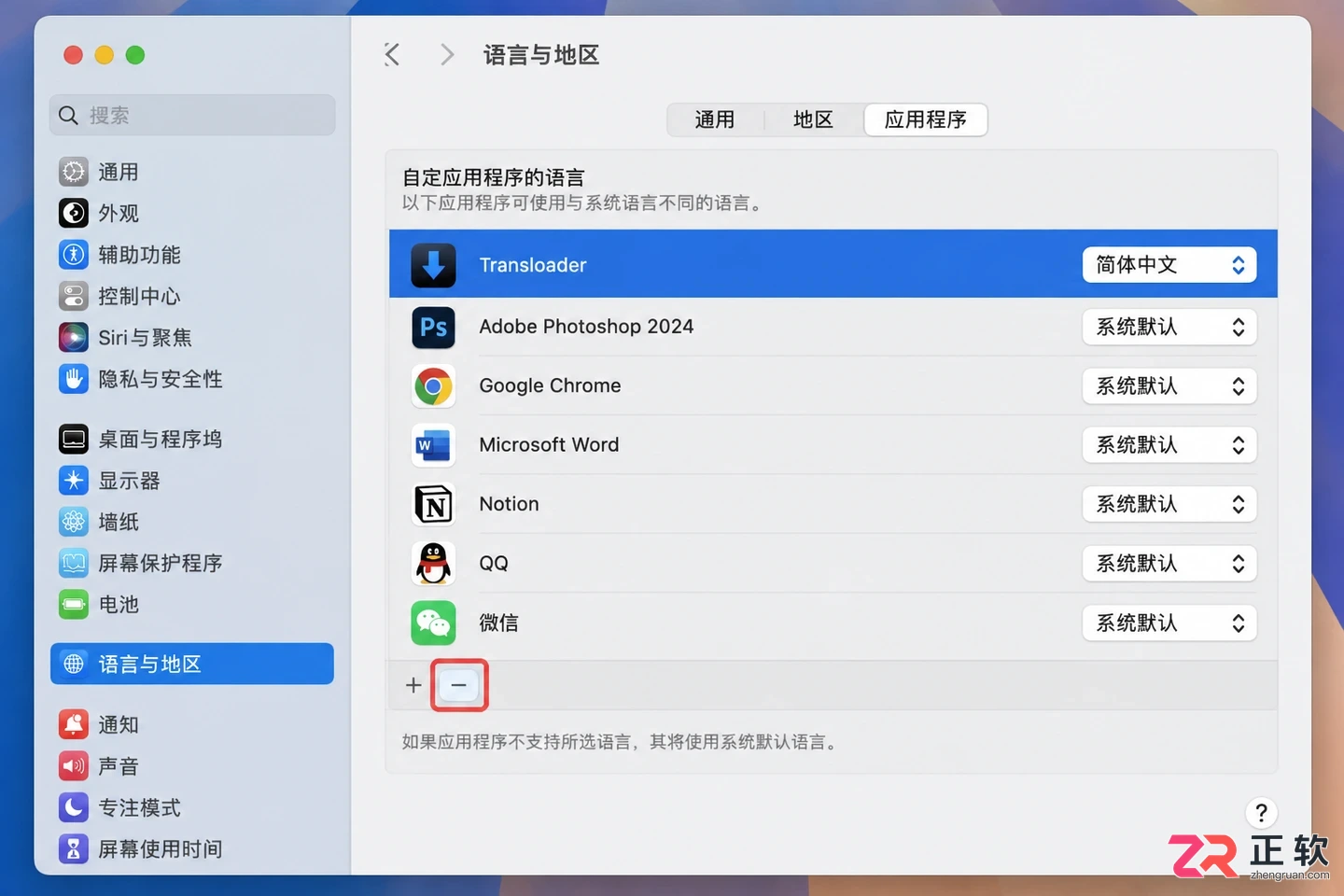The width and height of the screenshot is (1344, 896).
Task: Click the Google Chrome icon
Action: point(433,385)
